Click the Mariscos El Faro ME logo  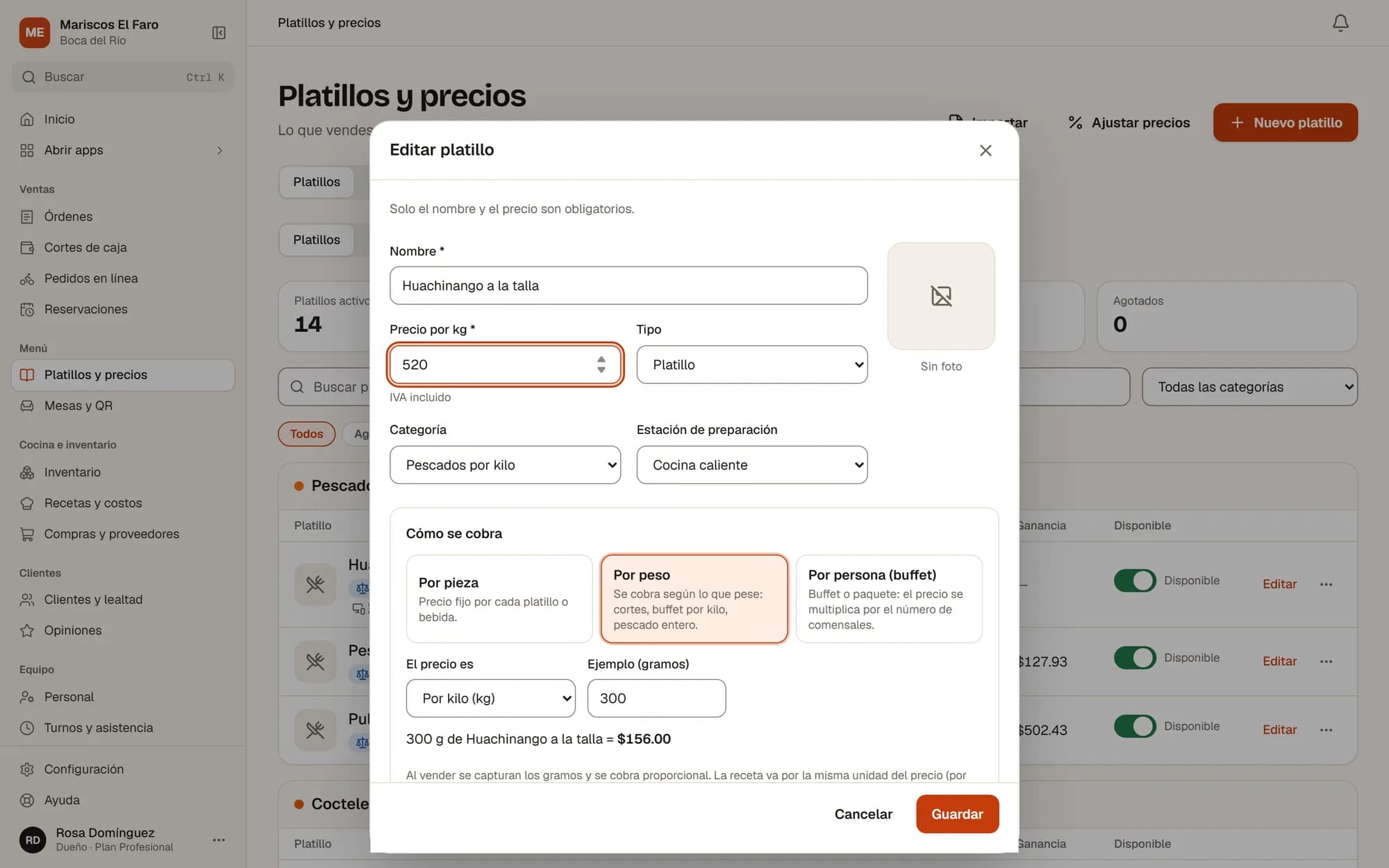pos(34,32)
